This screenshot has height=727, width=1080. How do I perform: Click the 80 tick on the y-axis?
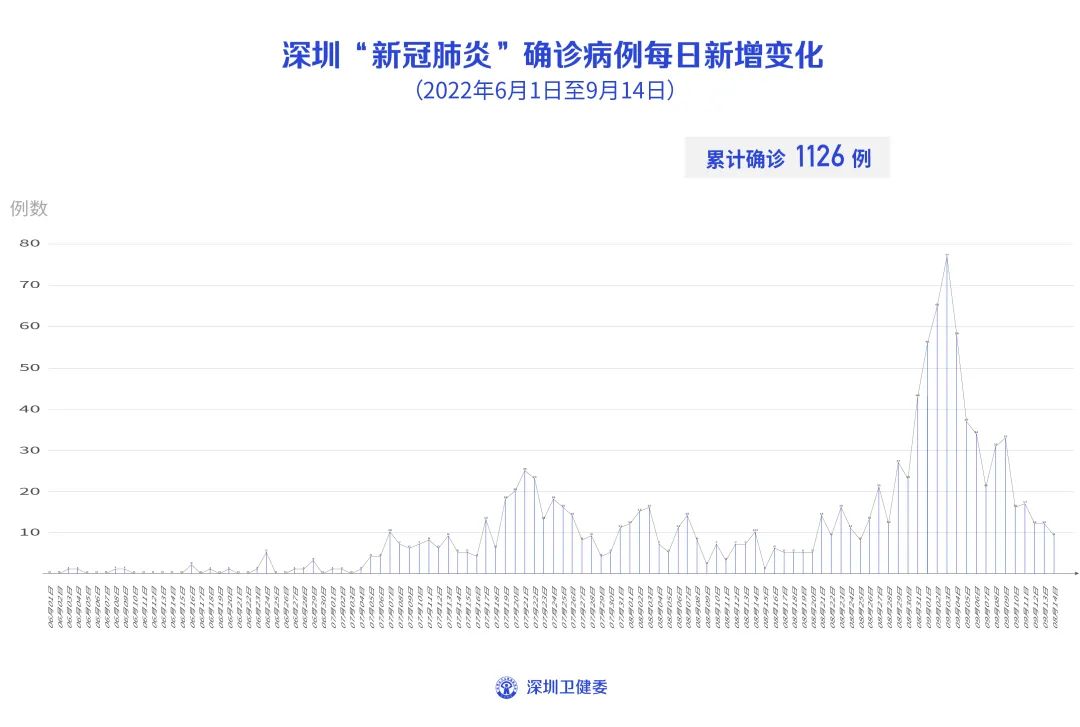(x=29, y=243)
